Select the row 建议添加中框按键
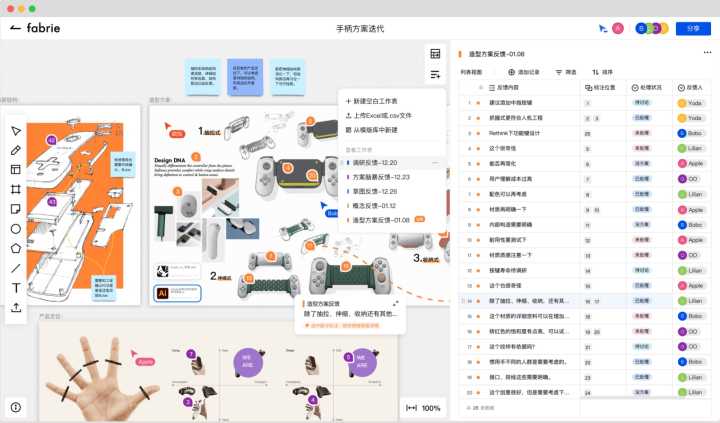The image size is (720, 423). point(585,103)
